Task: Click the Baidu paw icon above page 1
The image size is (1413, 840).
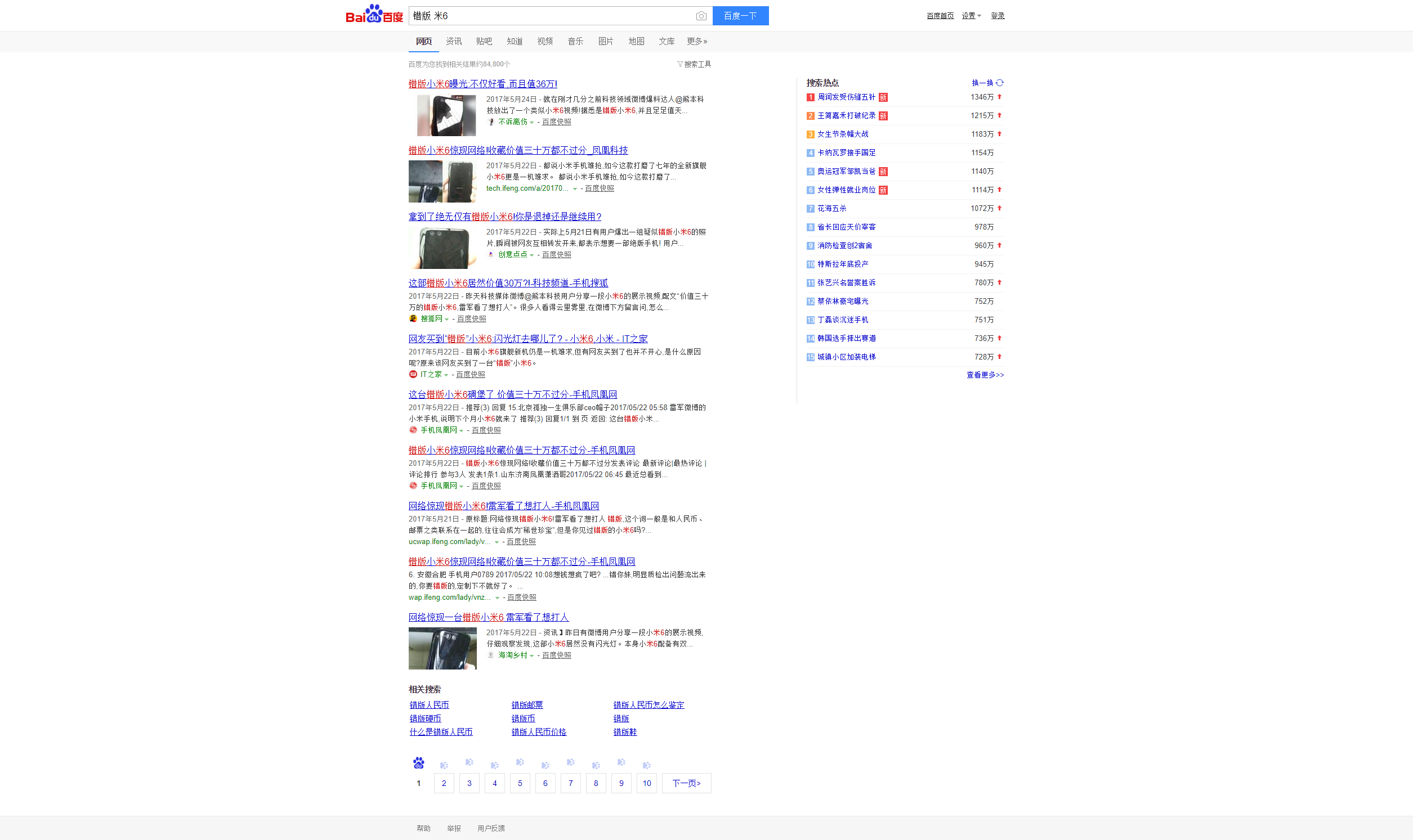Action: click(x=418, y=763)
